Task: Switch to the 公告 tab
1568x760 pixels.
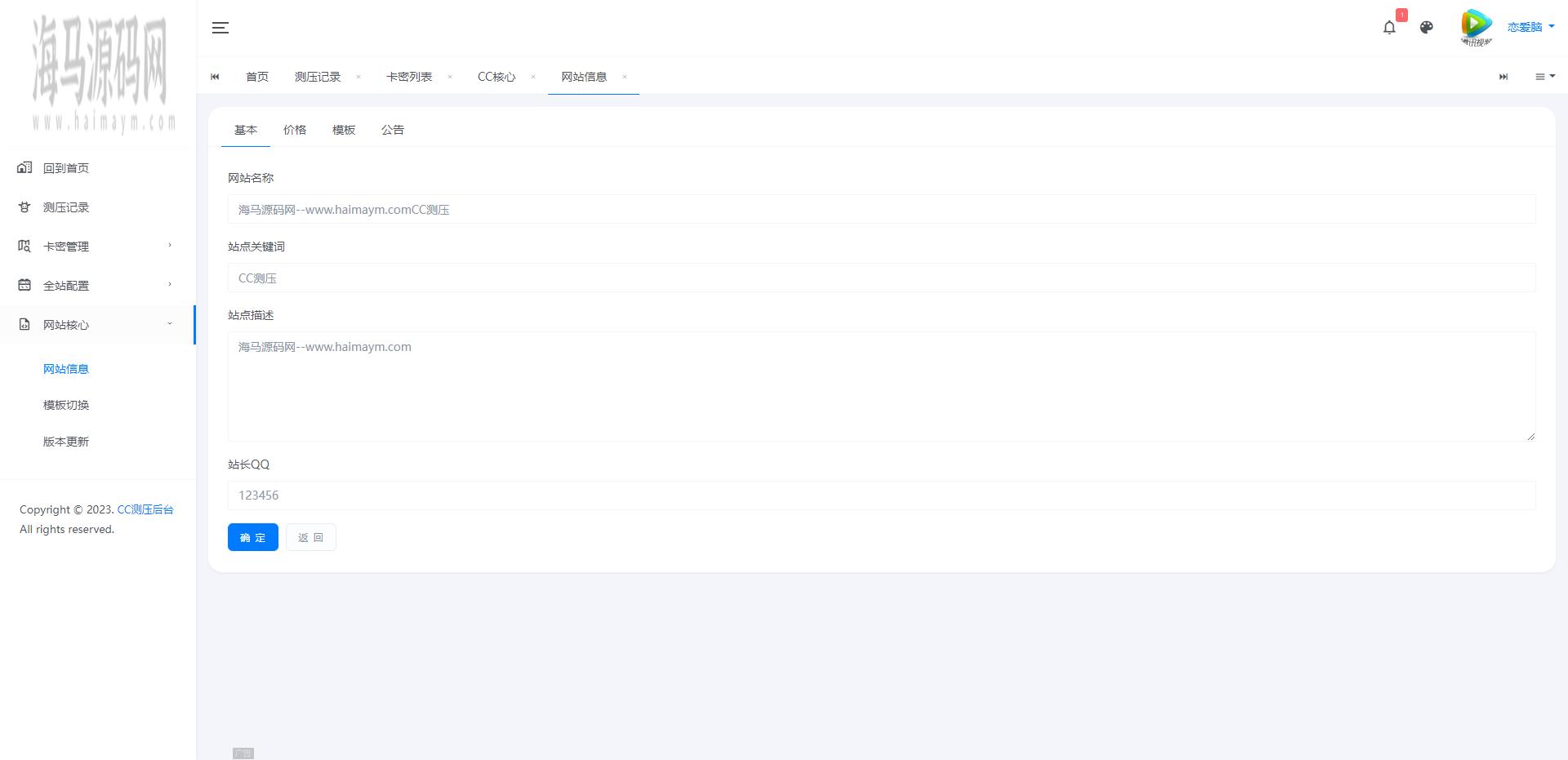Action: [393, 130]
